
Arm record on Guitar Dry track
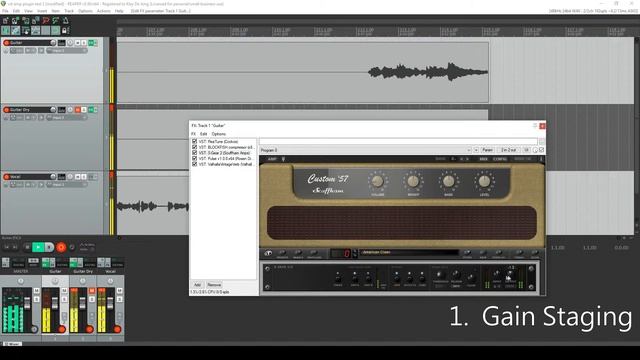(x=6, y=110)
